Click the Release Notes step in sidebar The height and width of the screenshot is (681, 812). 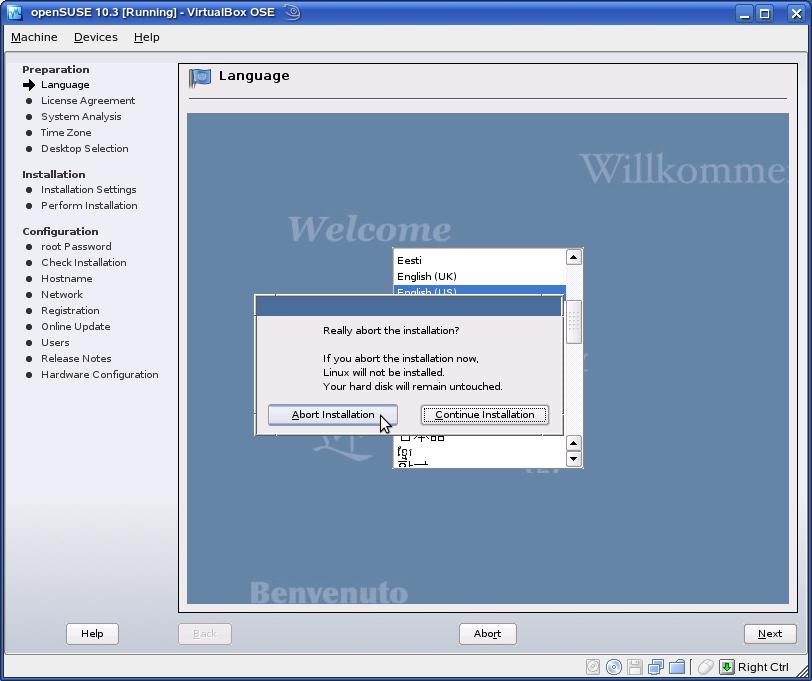click(76, 359)
